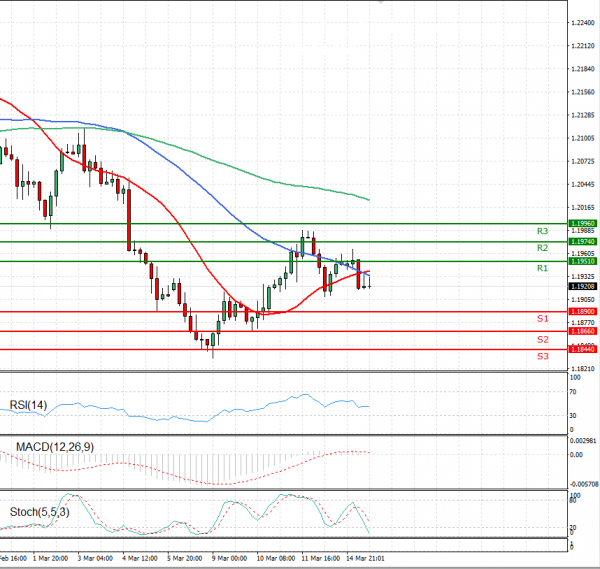Click the 1.19325 price axis label
This screenshot has width=600, height=569.
click(583, 276)
